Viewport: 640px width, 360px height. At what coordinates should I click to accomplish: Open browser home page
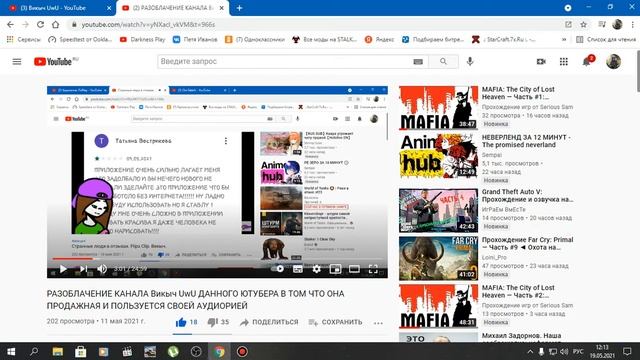[x=56, y=24]
